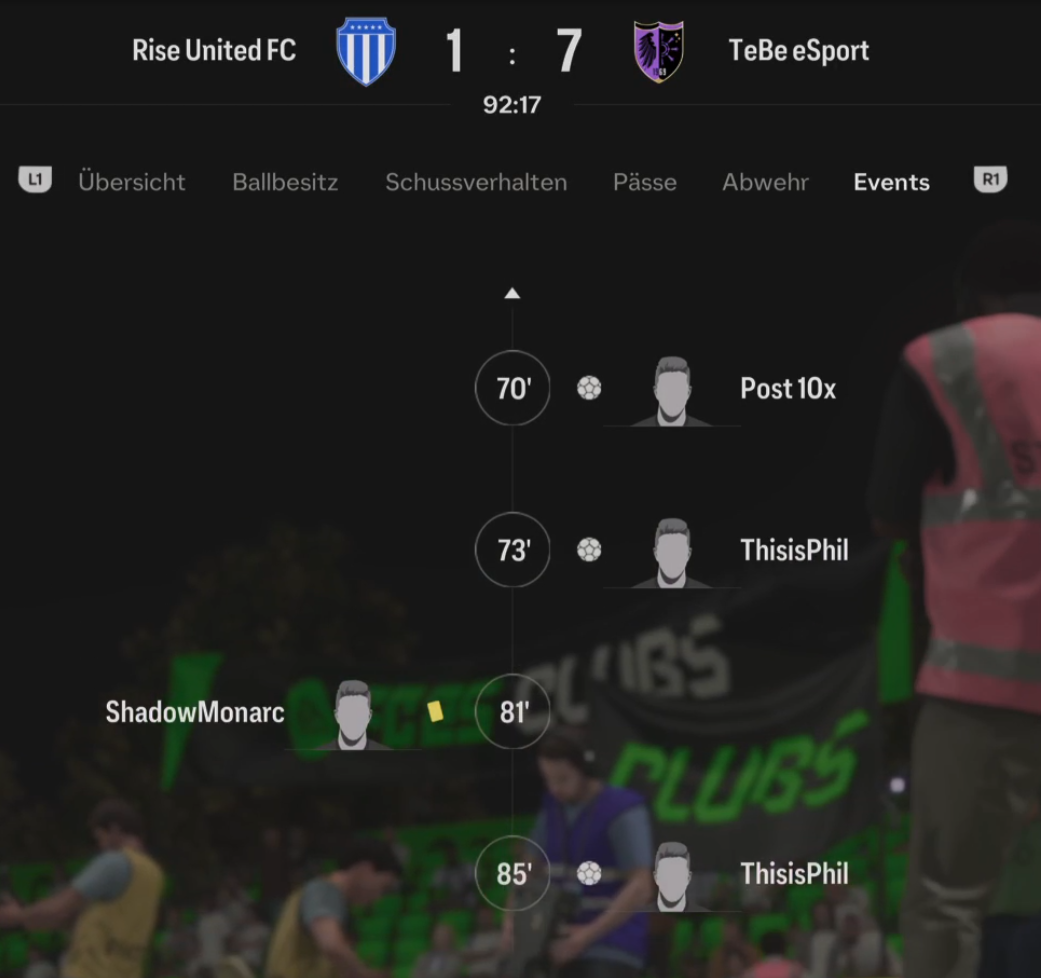1041x978 pixels.
Task: Click the up arrow above the timeline
Action: [x=512, y=293]
